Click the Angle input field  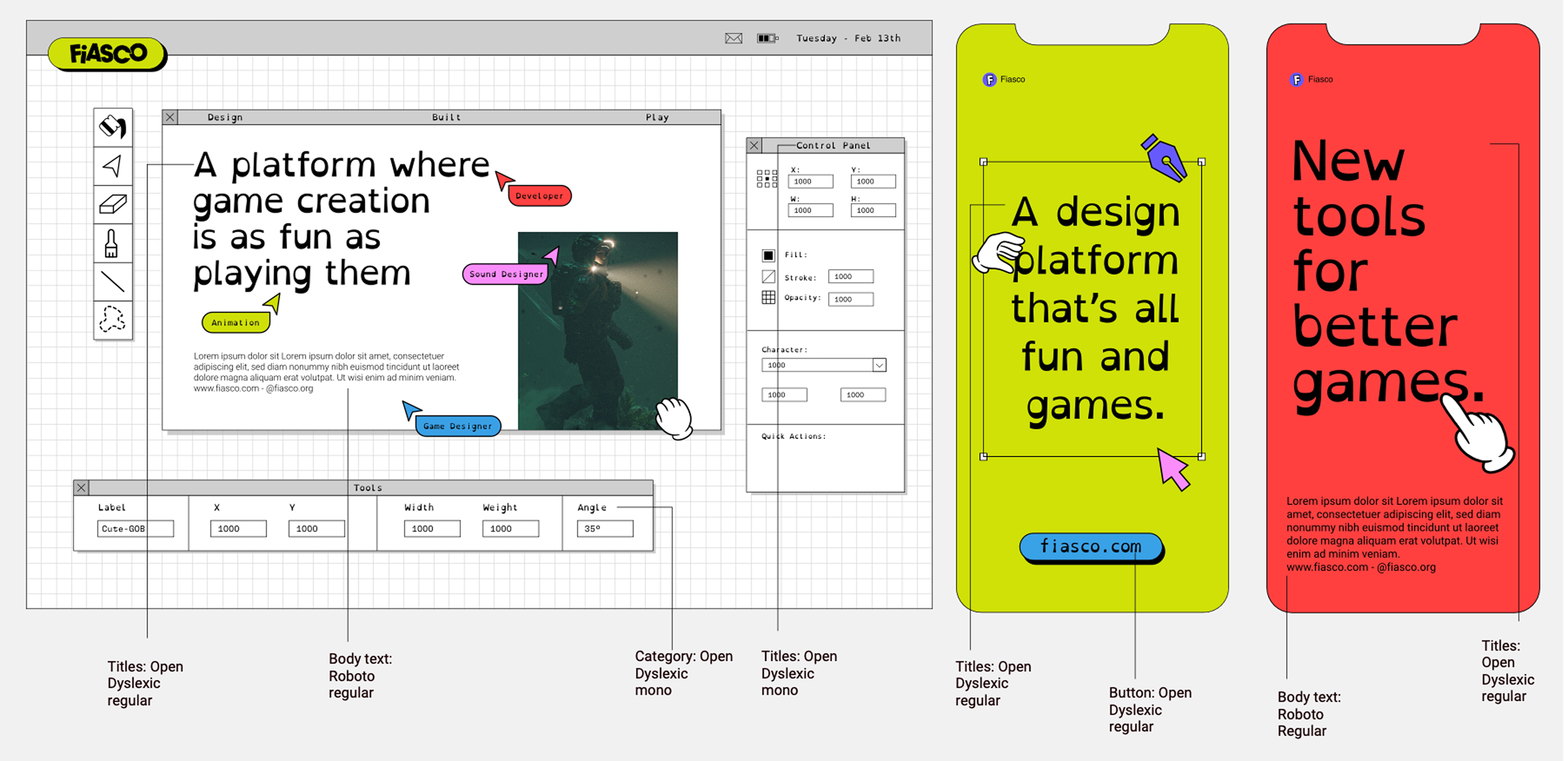pyautogui.click(x=605, y=529)
